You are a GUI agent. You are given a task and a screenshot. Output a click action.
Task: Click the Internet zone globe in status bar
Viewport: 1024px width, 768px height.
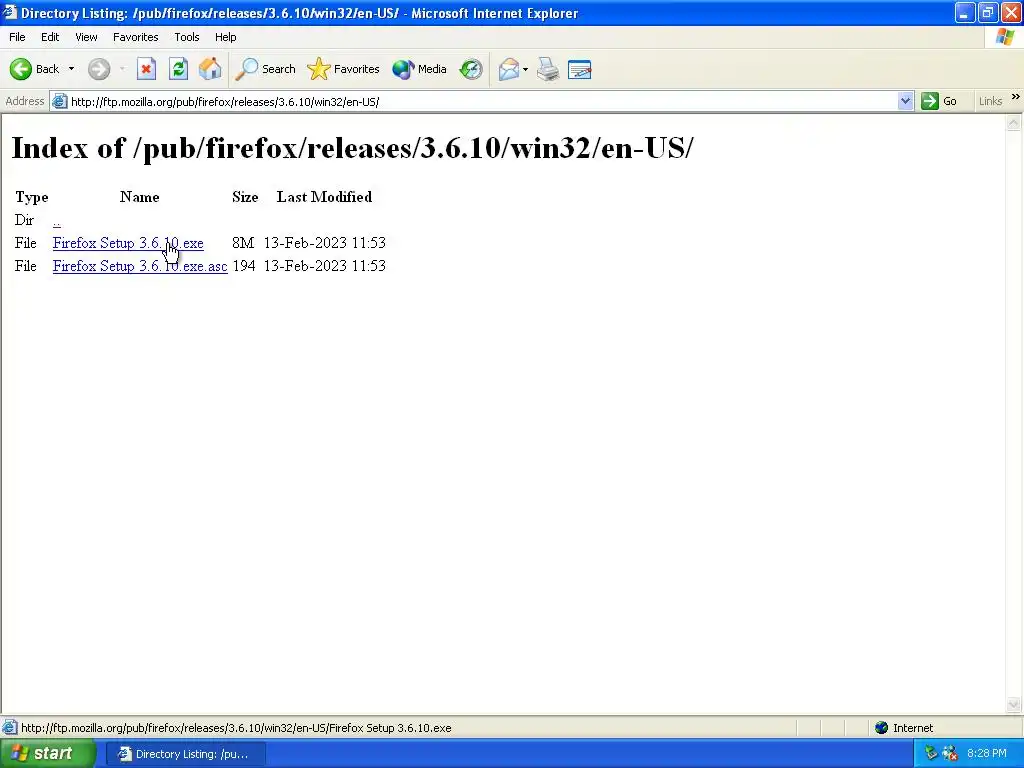click(882, 728)
